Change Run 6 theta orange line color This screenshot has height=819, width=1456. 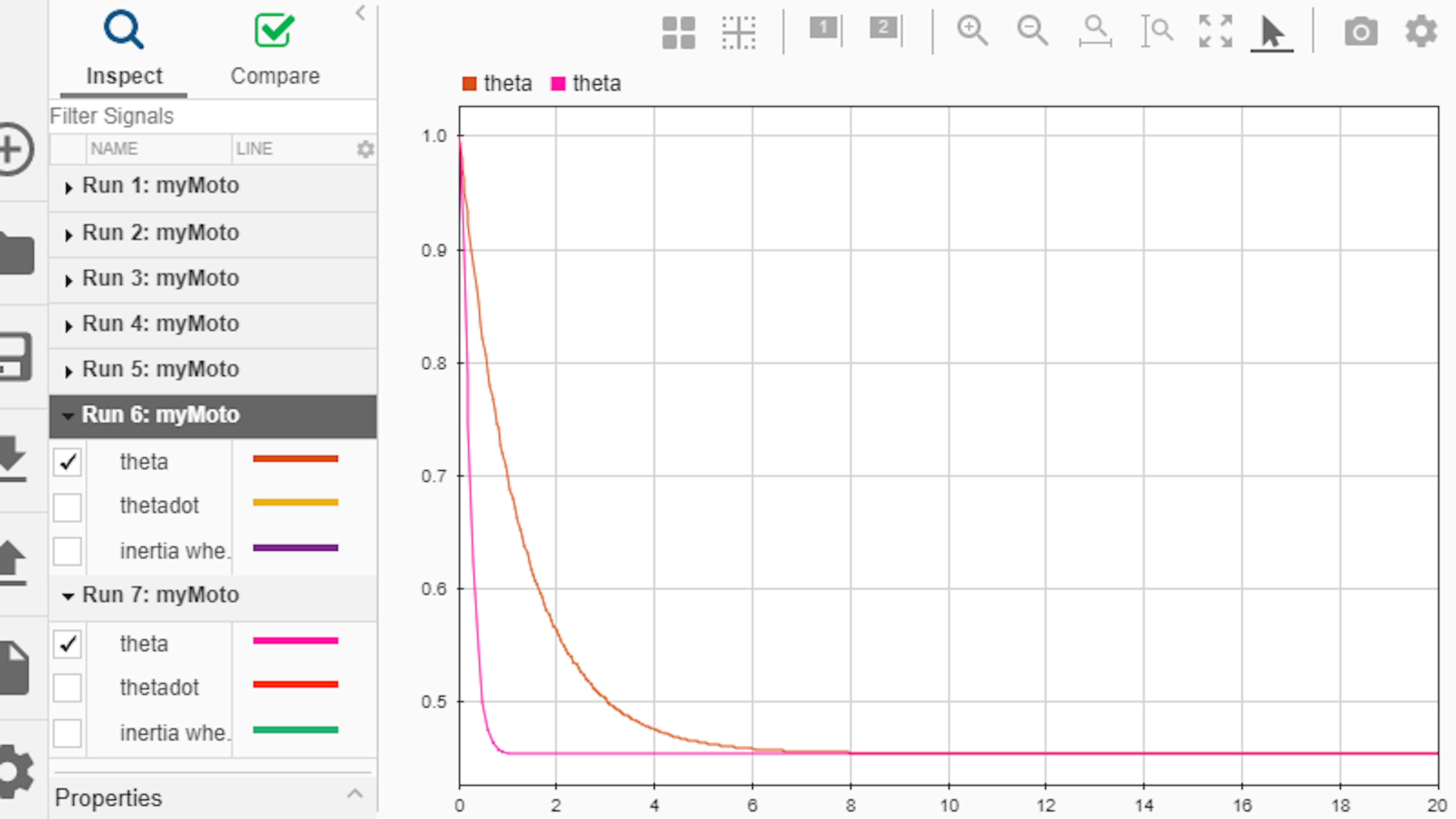pyautogui.click(x=295, y=458)
